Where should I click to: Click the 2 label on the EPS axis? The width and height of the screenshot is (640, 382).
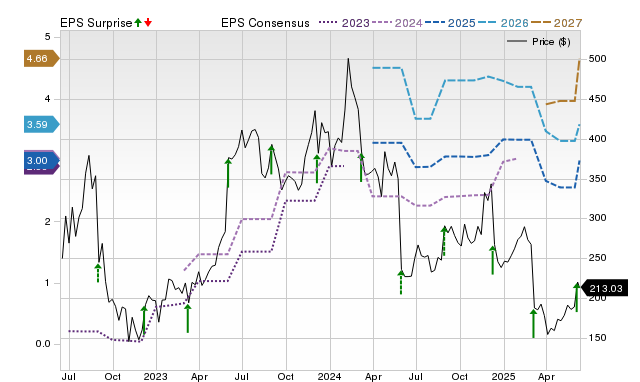click(x=47, y=222)
